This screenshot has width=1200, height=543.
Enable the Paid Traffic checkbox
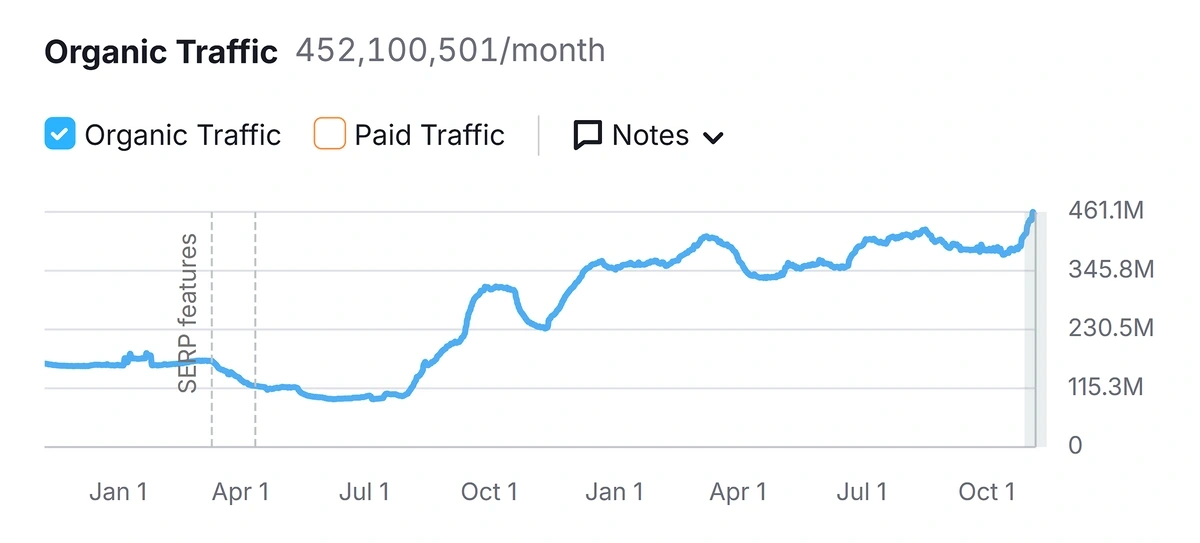(x=329, y=134)
